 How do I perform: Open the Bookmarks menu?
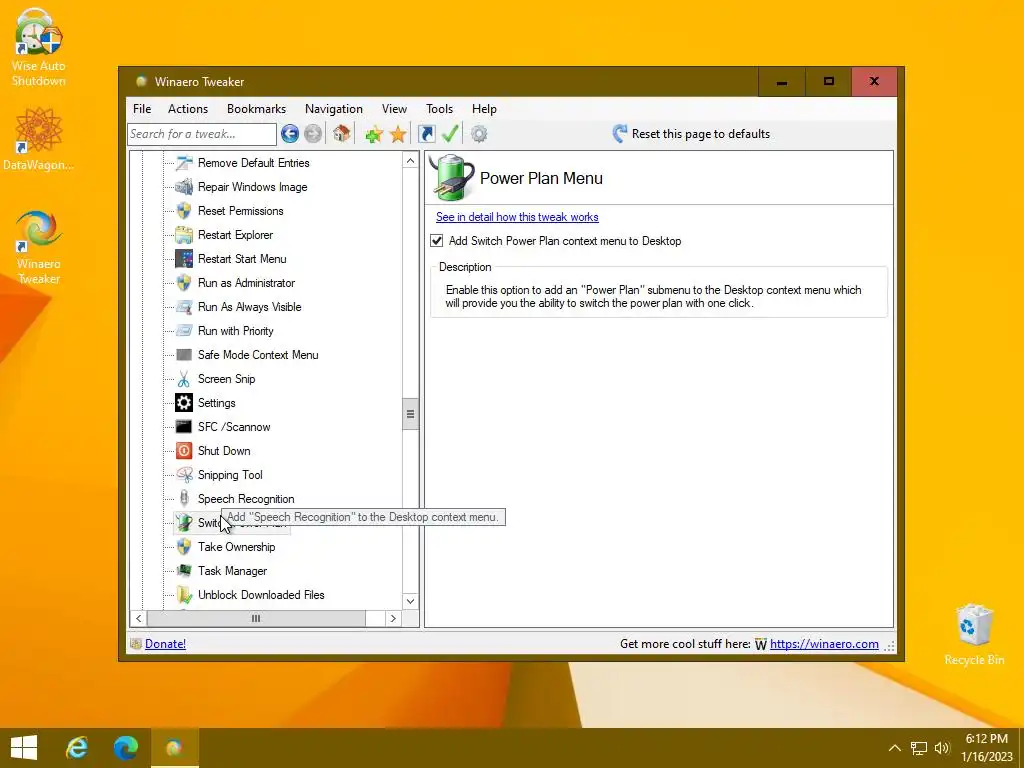click(257, 109)
